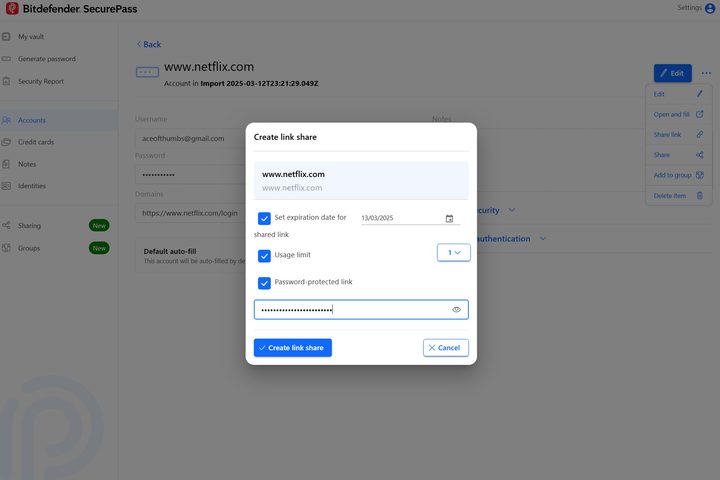Select Add to group menu entry
The width and height of the screenshot is (720, 480).
[679, 175]
